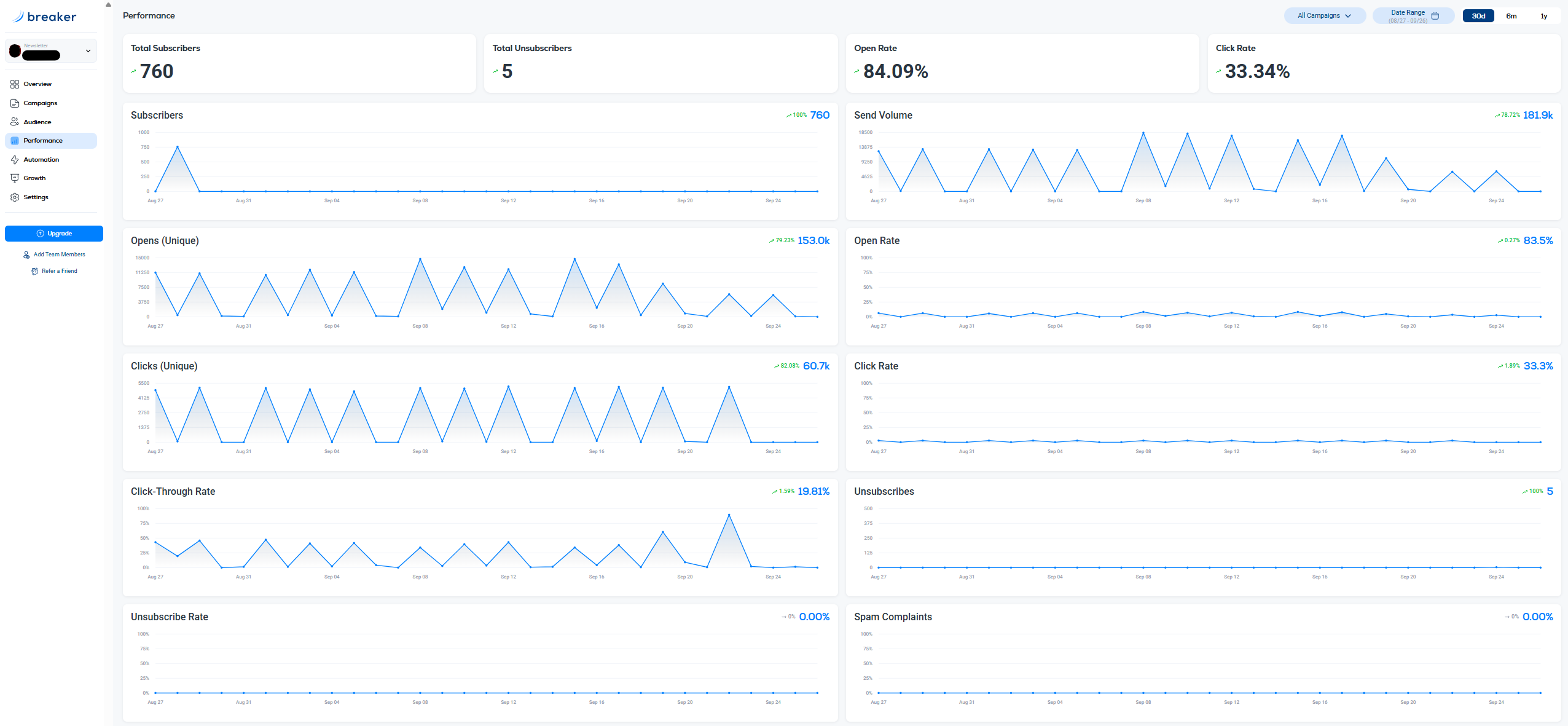Click the Total Subscribers 760 card
This screenshot has width=1568, height=726.
299,63
